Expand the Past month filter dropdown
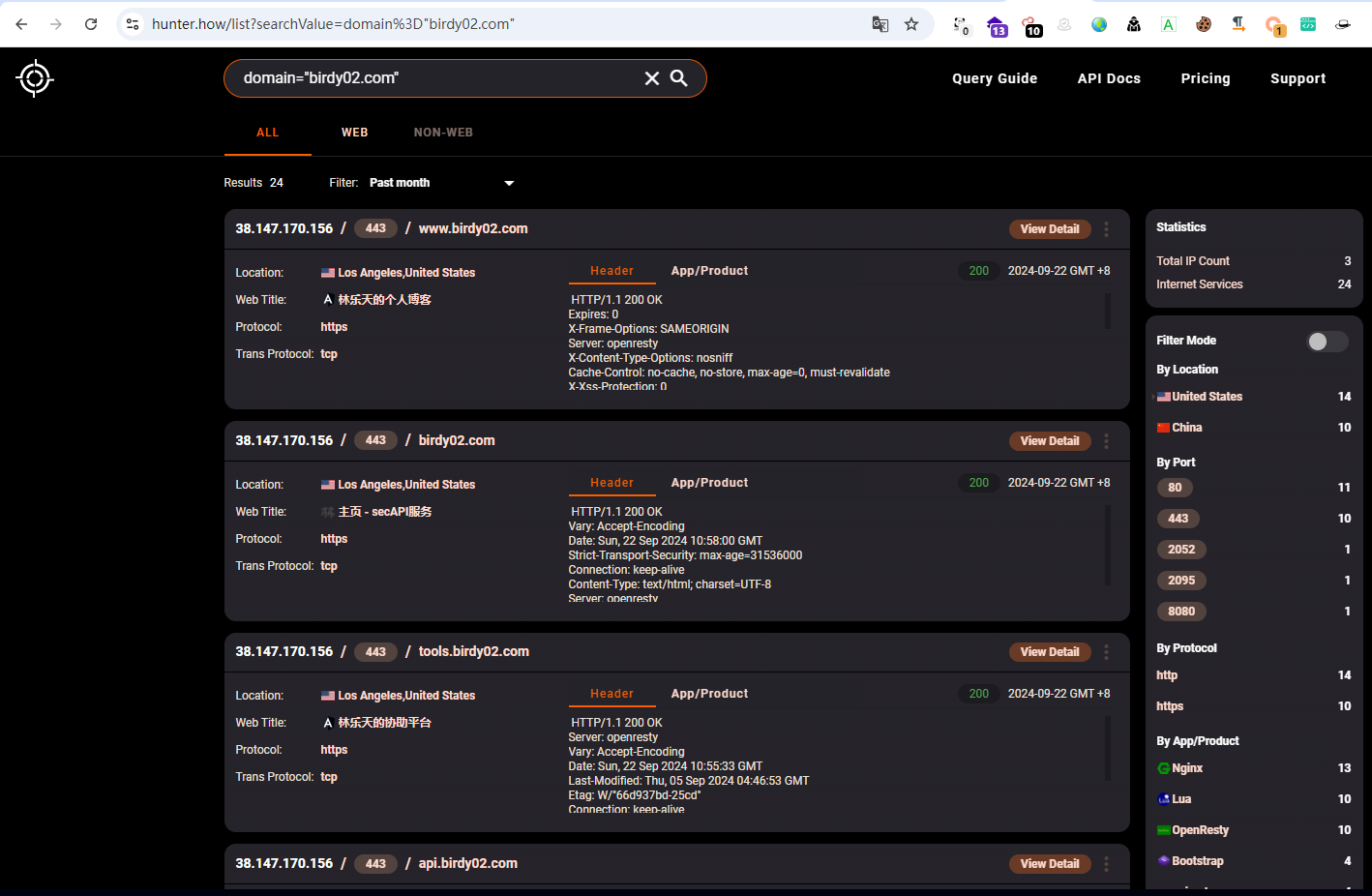Viewport: 1372px width, 896px height. point(509,183)
